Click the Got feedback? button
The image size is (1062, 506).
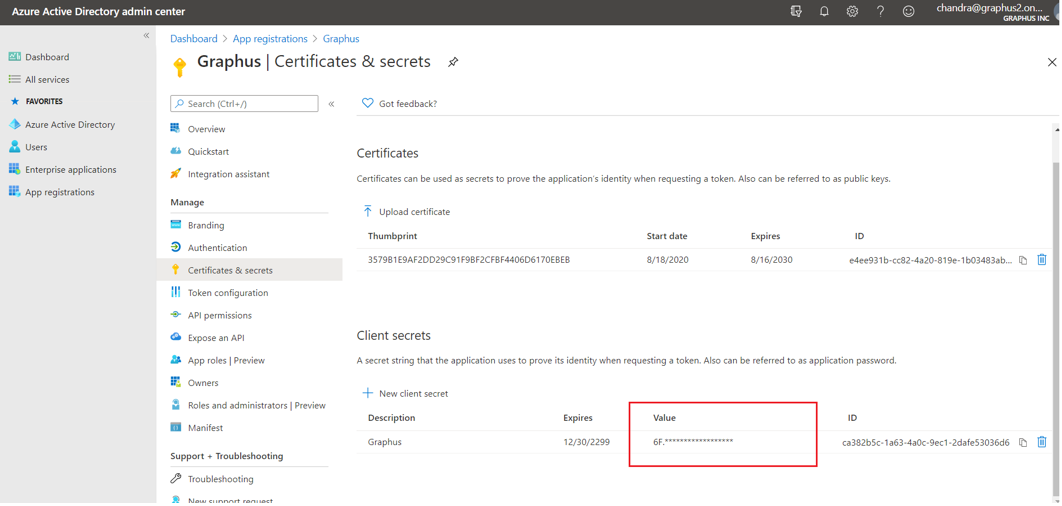(400, 104)
